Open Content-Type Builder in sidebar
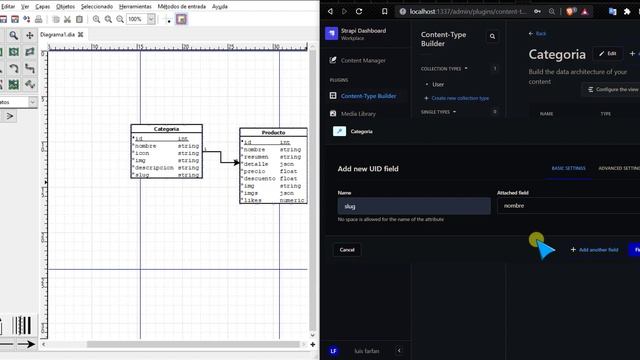The width and height of the screenshot is (640, 360). [x=368, y=96]
